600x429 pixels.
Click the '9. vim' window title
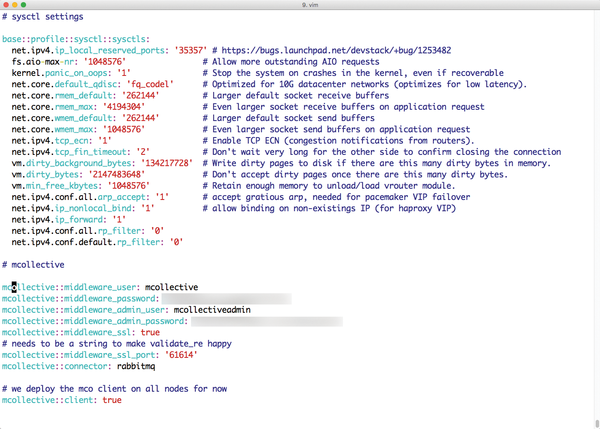click(310, 5)
